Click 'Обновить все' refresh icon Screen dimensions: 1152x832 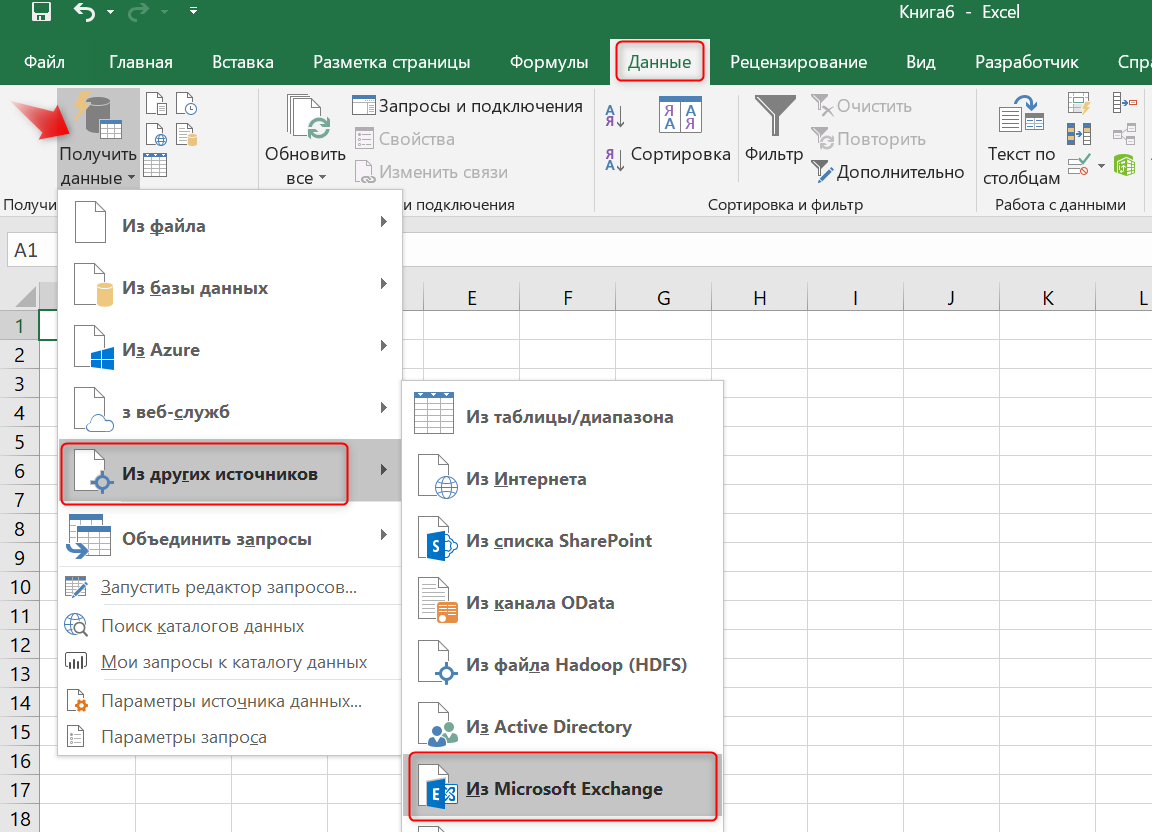pos(308,117)
